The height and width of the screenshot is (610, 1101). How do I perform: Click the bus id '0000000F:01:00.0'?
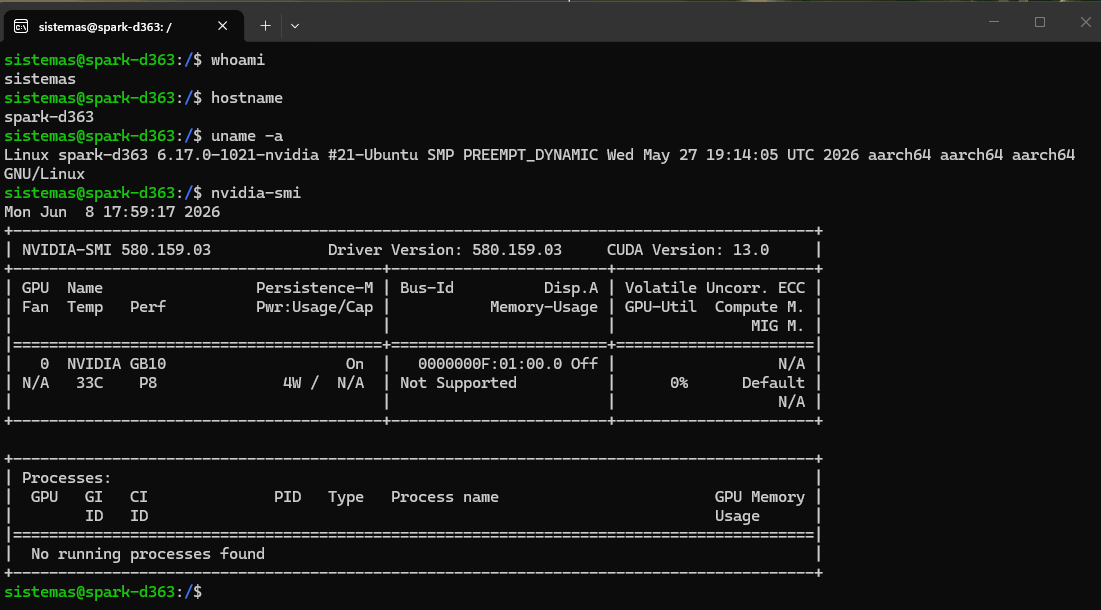tap(490, 364)
